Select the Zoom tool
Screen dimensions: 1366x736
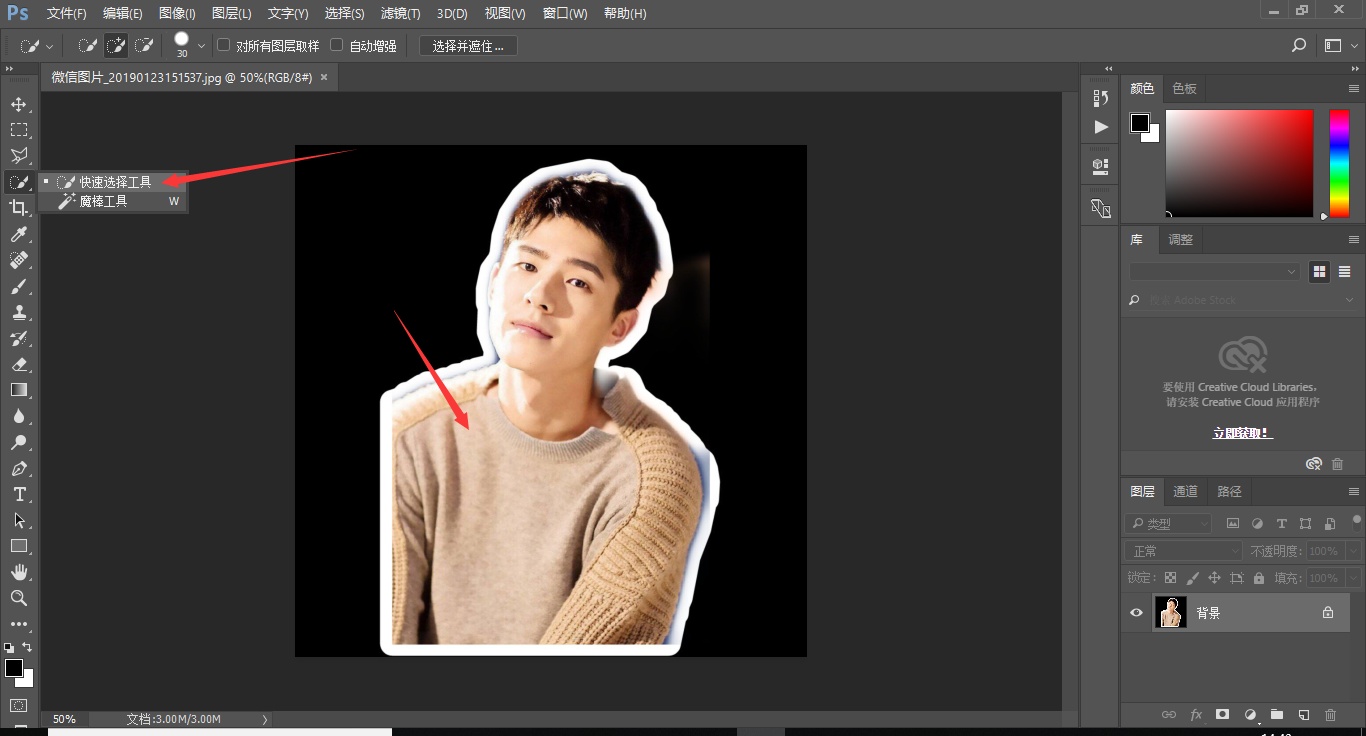(19, 598)
